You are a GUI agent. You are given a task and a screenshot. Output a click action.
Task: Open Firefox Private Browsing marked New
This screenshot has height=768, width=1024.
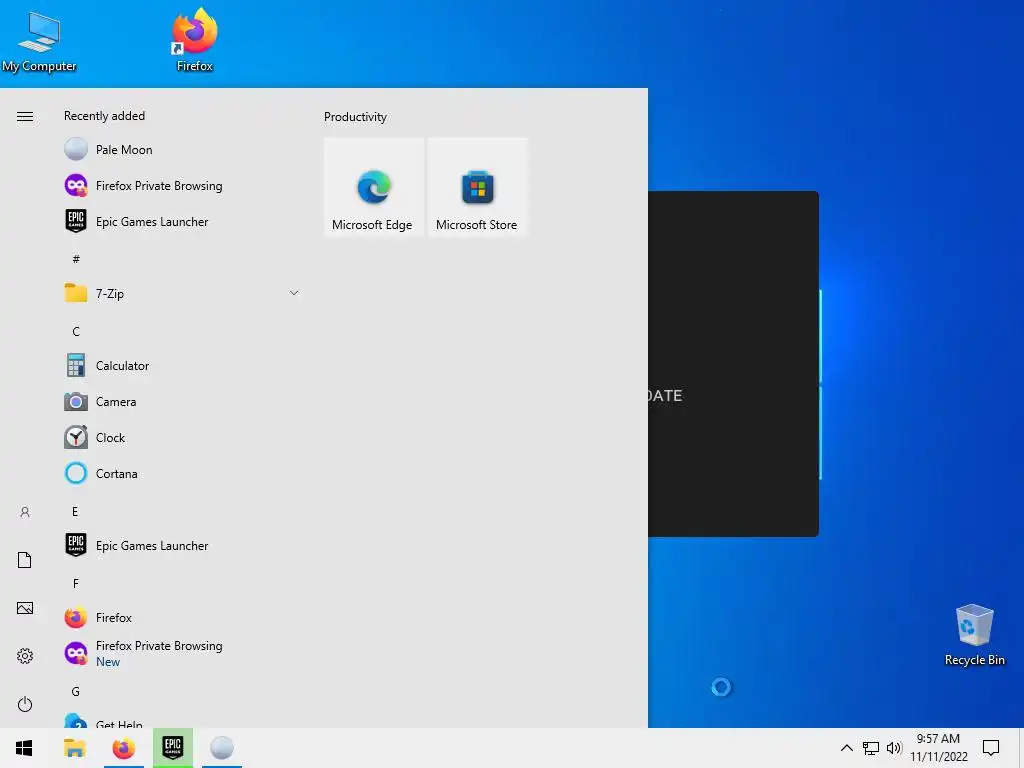[183, 653]
